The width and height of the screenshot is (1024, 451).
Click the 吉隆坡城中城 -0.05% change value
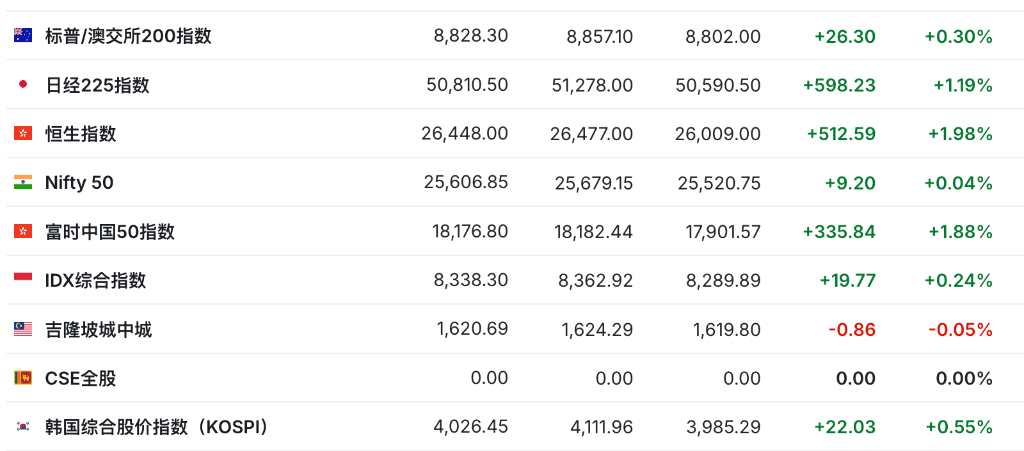tap(960, 329)
